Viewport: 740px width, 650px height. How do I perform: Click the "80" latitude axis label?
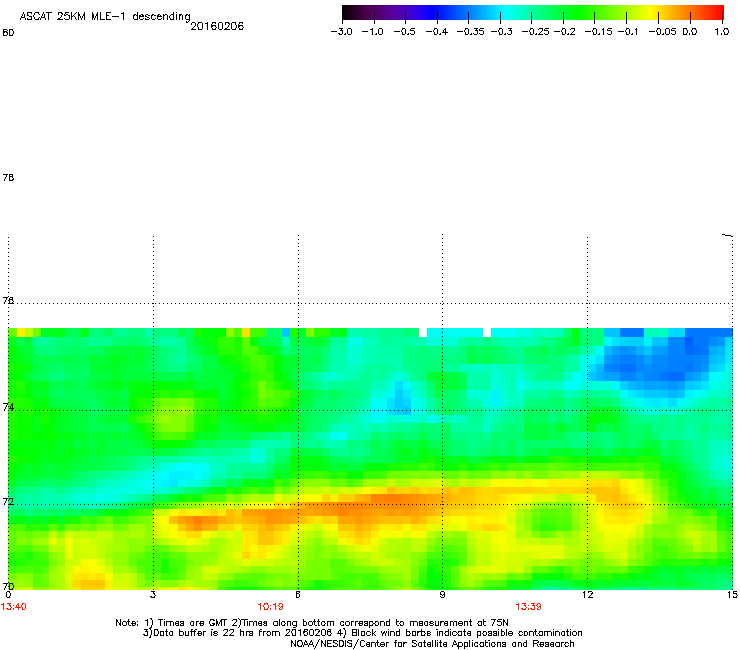pyautogui.click(x=8, y=33)
